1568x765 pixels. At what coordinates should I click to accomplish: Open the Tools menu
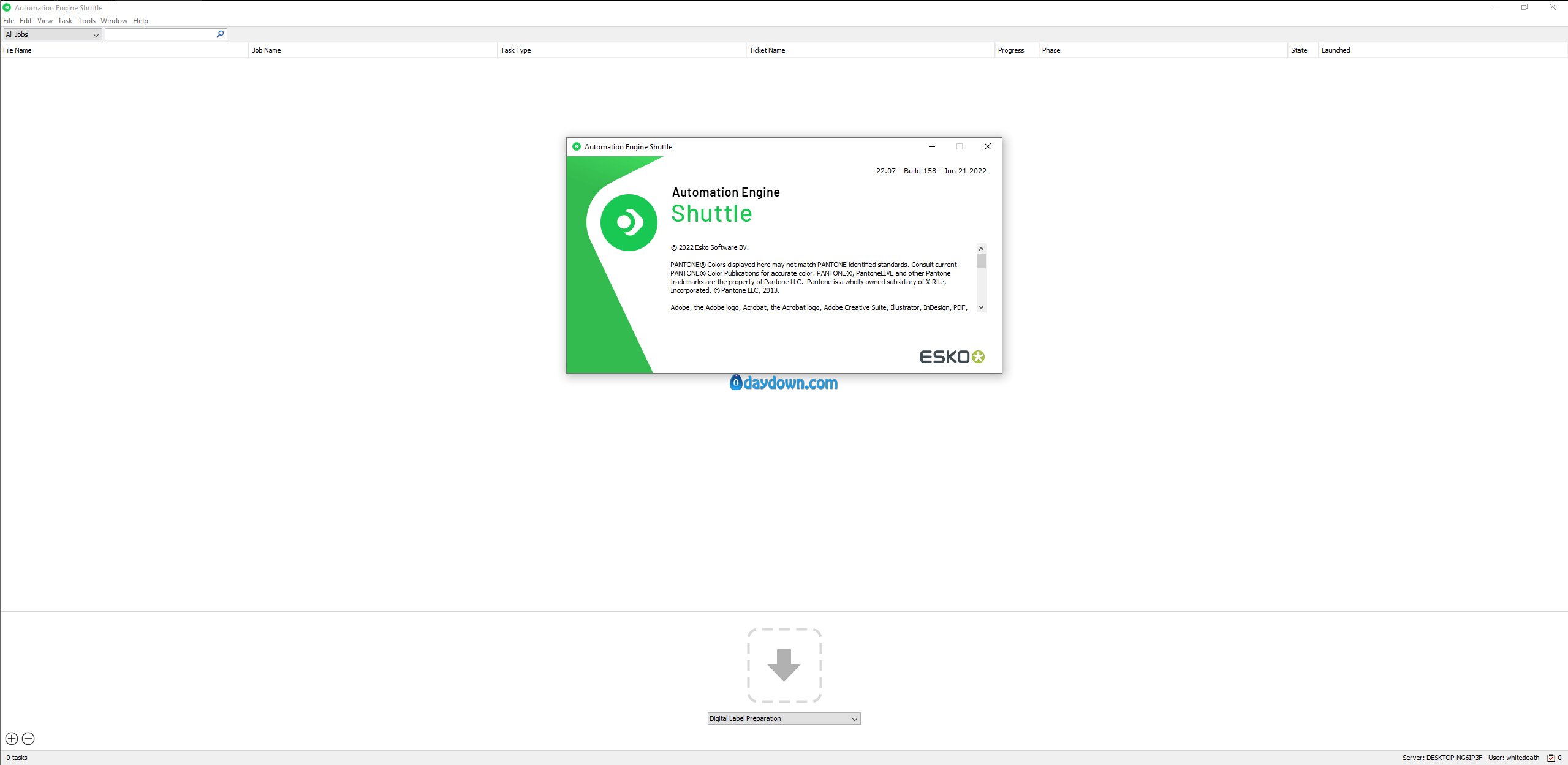86,21
